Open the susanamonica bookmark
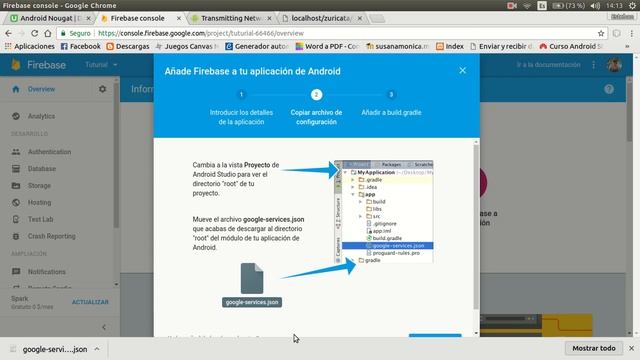640x360 pixels. pyautogui.click(x=397, y=47)
